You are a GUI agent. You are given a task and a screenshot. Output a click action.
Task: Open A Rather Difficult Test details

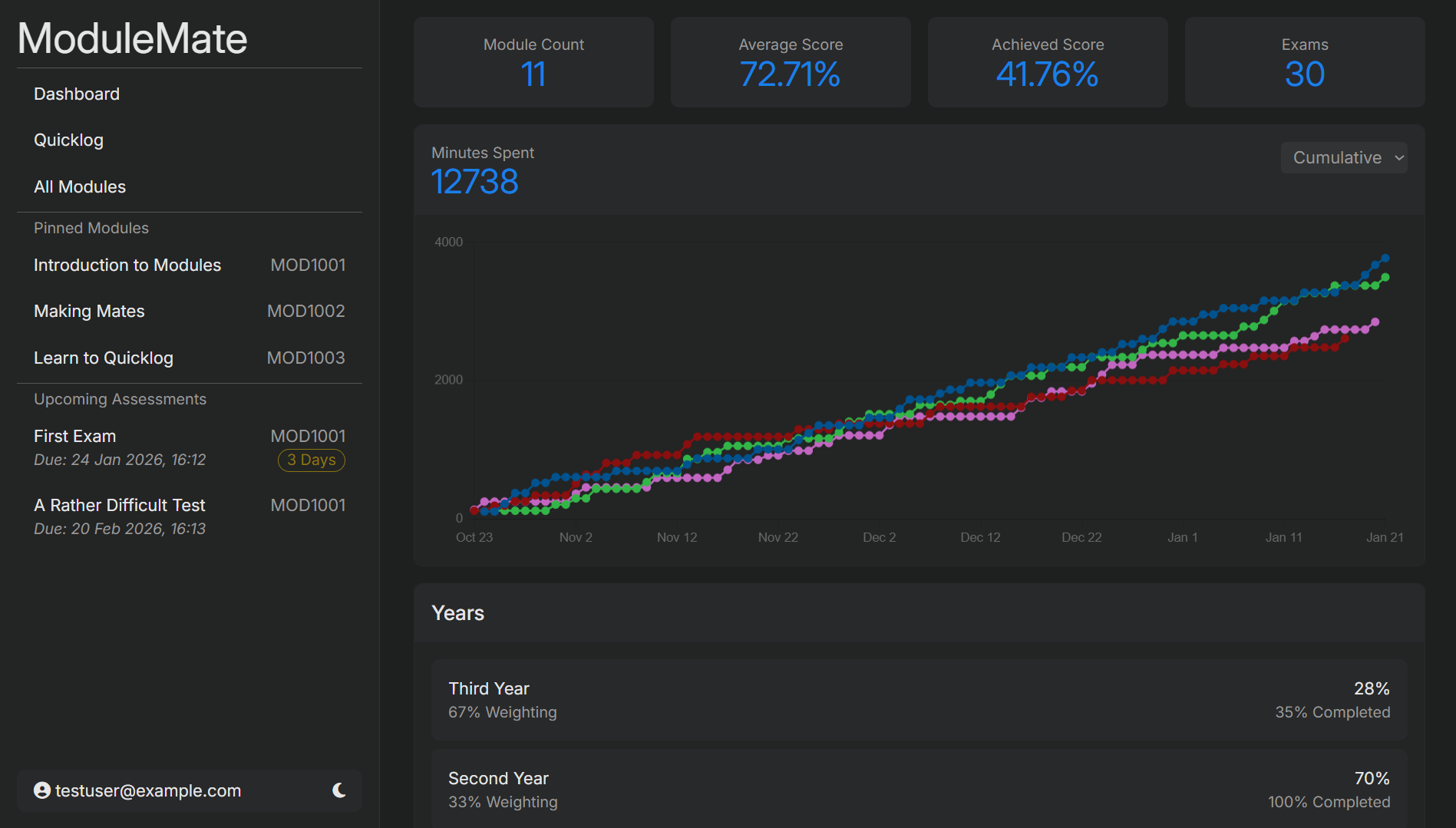coord(119,505)
